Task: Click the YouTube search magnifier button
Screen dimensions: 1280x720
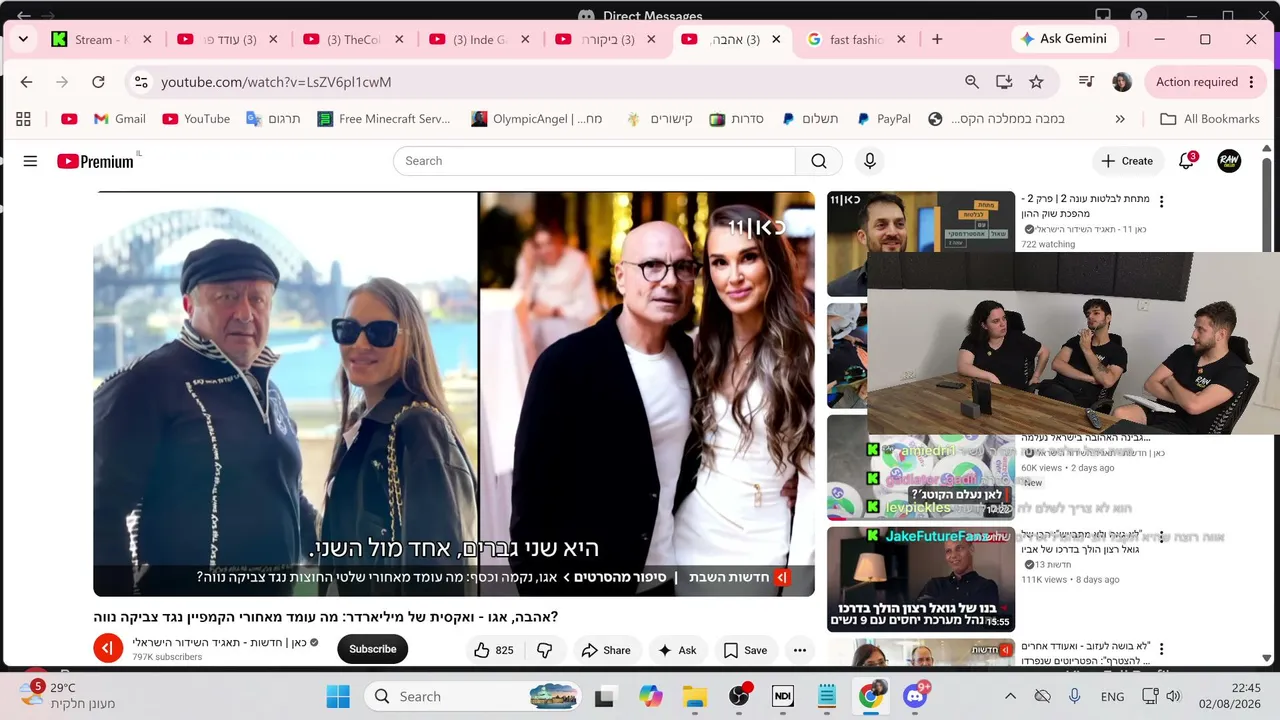Action: coord(819,161)
